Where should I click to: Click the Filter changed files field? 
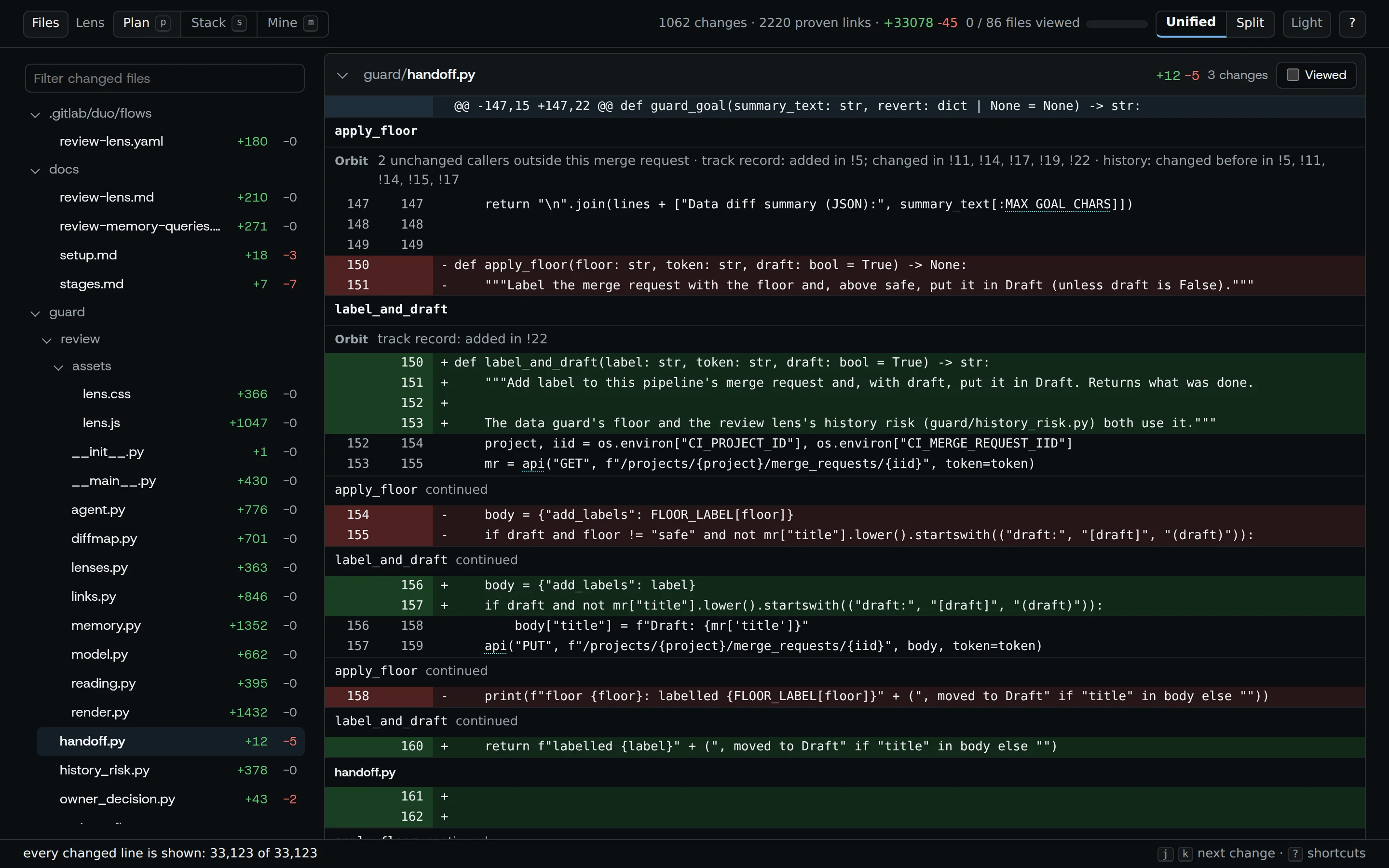(x=165, y=78)
